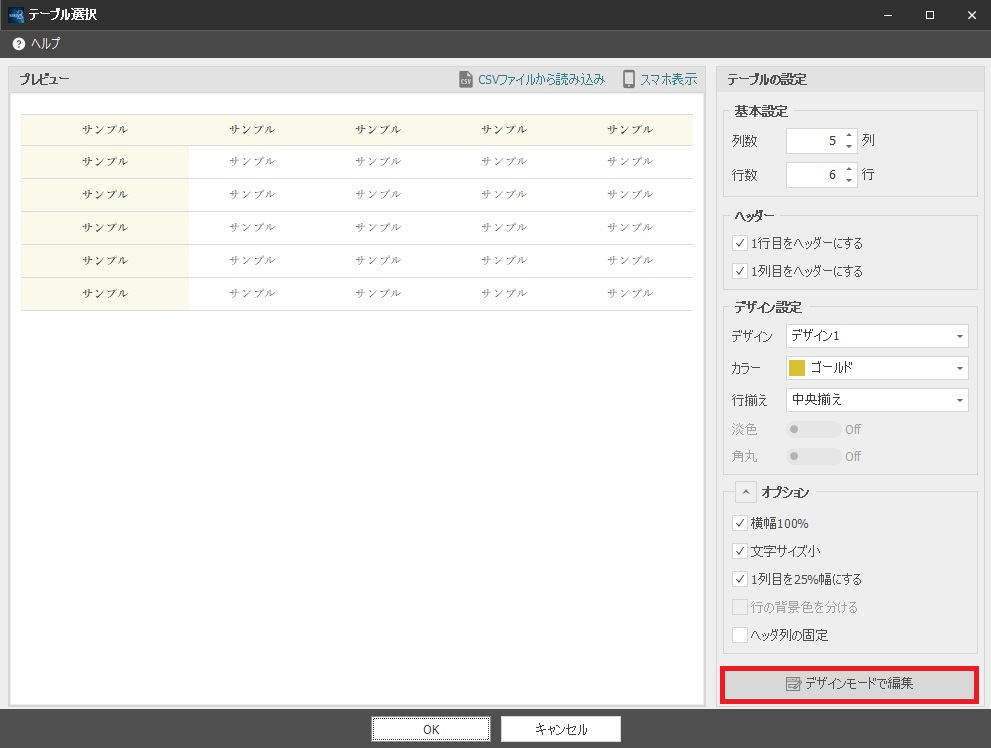Click the gold color swatch

[797, 368]
